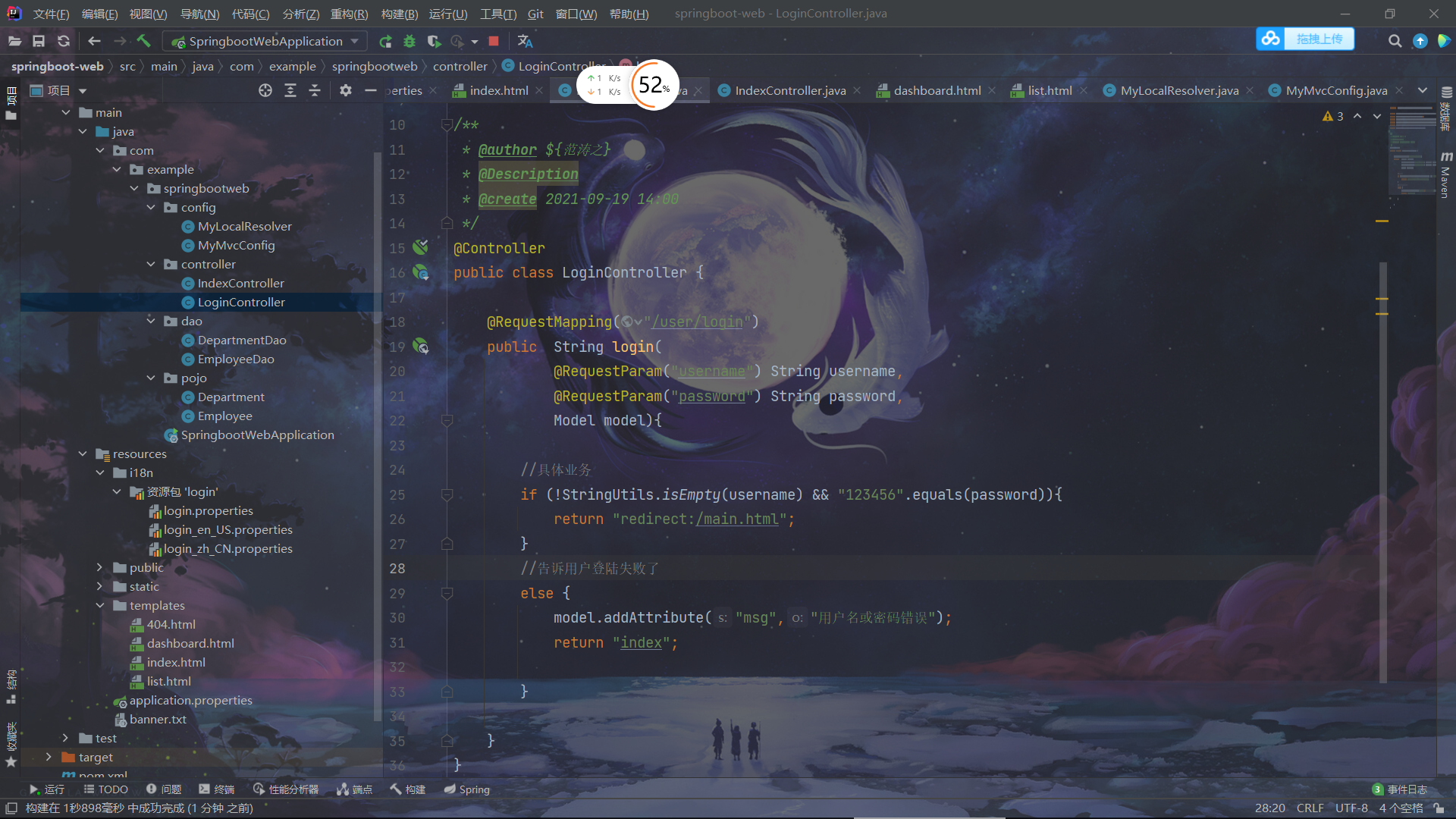
Task: Collapse the pojo folder
Action: tap(151, 378)
